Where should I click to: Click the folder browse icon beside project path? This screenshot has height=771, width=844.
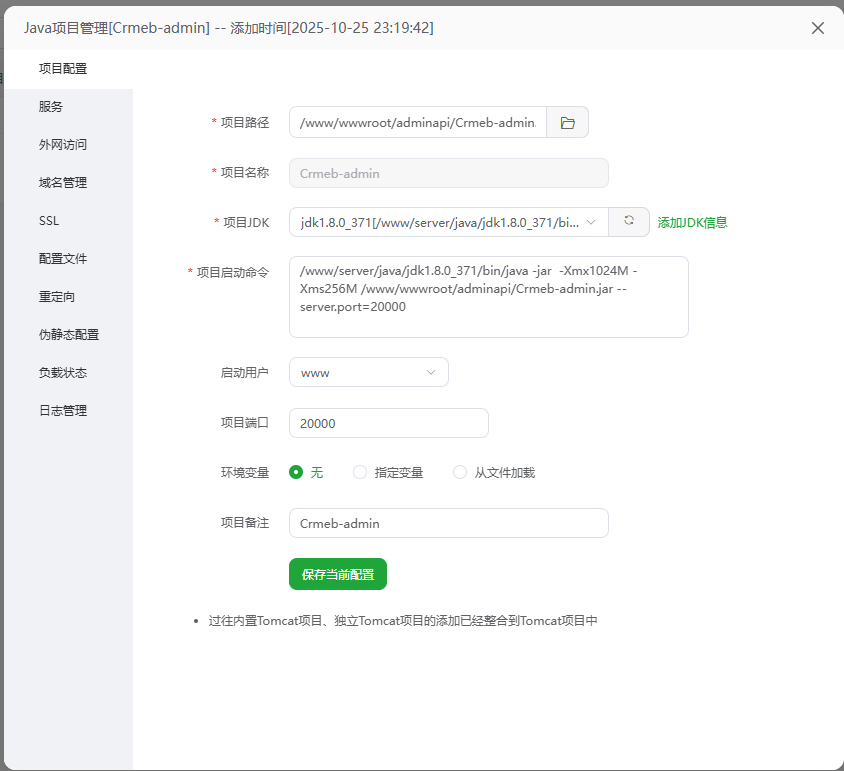pyautogui.click(x=568, y=122)
